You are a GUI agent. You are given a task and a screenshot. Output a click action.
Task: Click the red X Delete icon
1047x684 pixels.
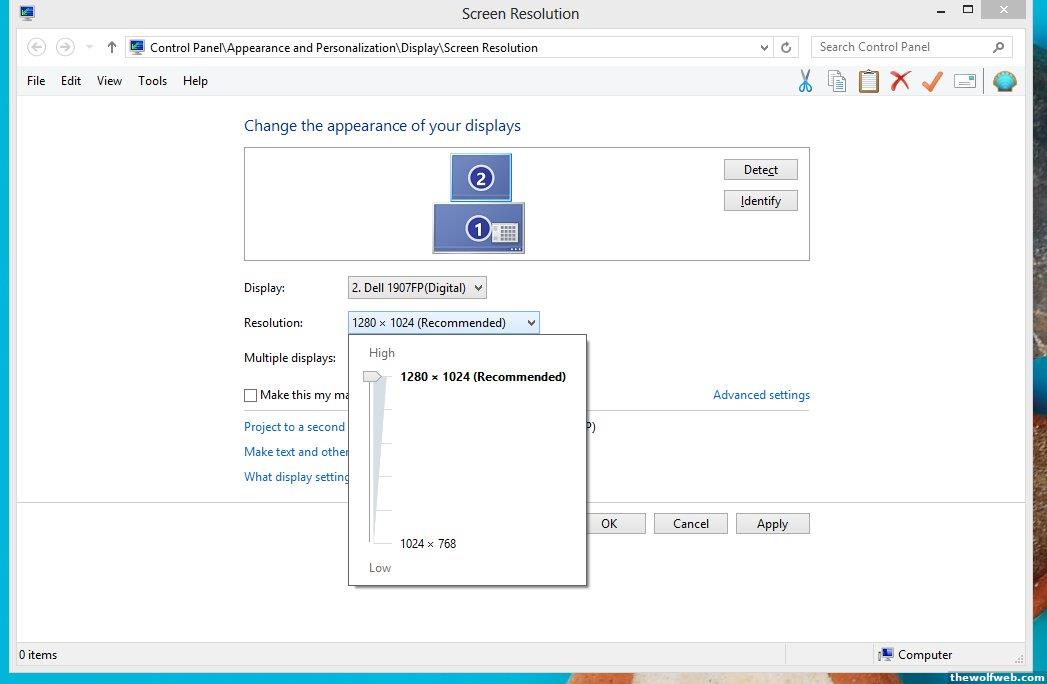[x=901, y=82]
